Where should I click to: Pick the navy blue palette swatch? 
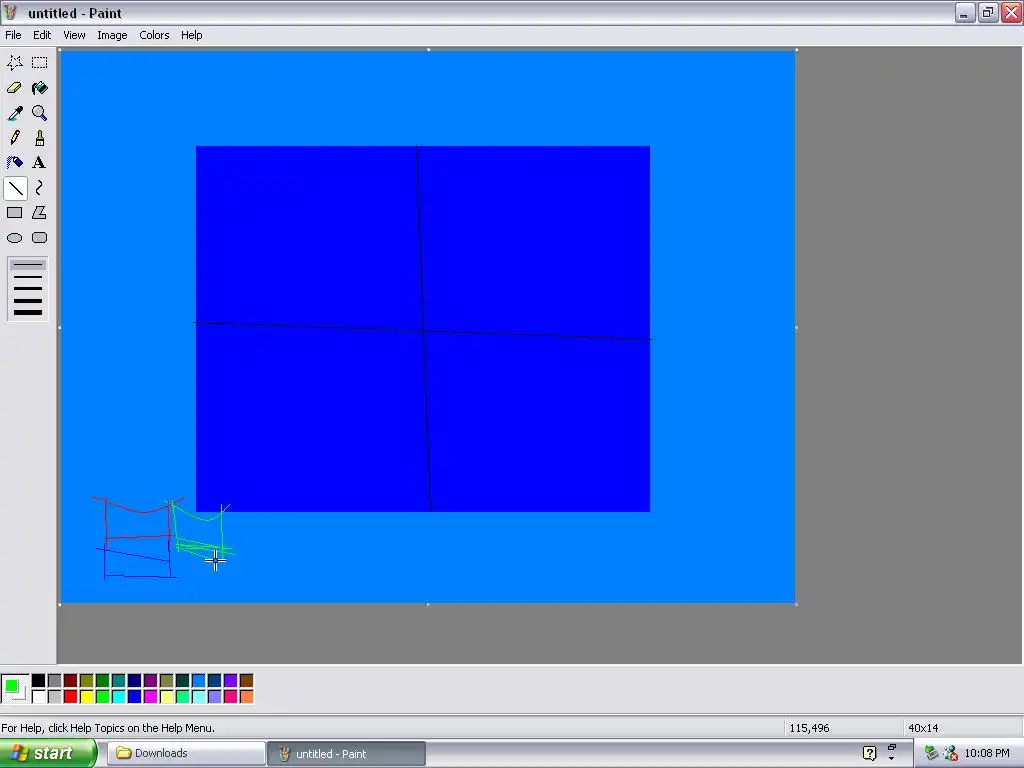(x=135, y=681)
